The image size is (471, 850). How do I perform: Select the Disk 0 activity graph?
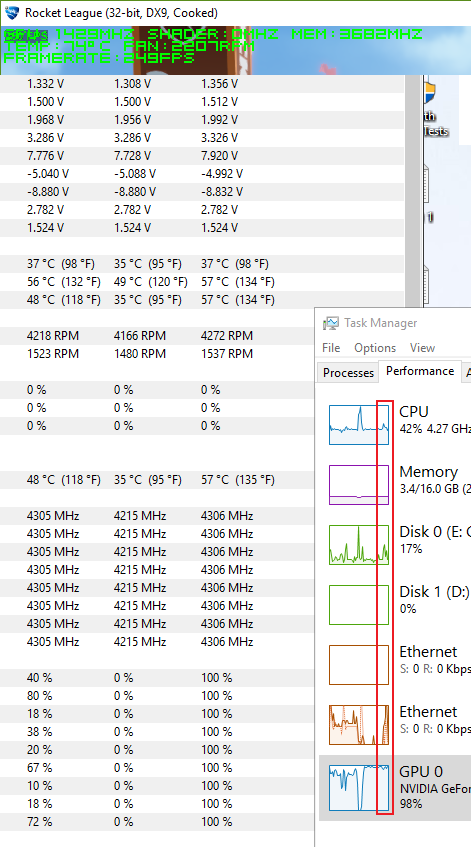(x=359, y=545)
